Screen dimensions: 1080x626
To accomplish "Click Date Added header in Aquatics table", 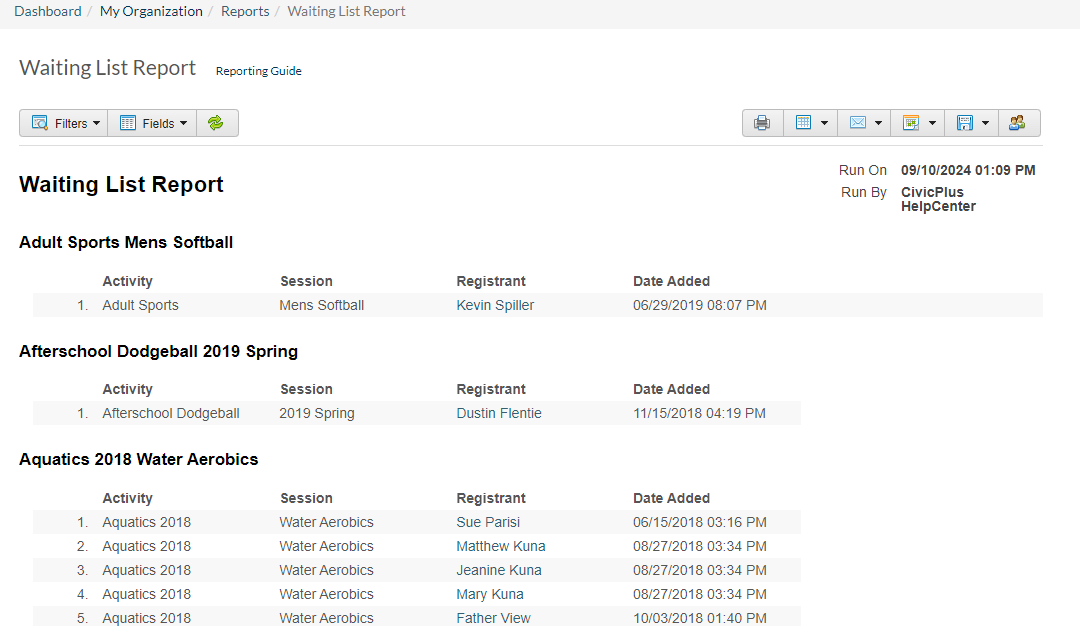I will pos(672,498).
